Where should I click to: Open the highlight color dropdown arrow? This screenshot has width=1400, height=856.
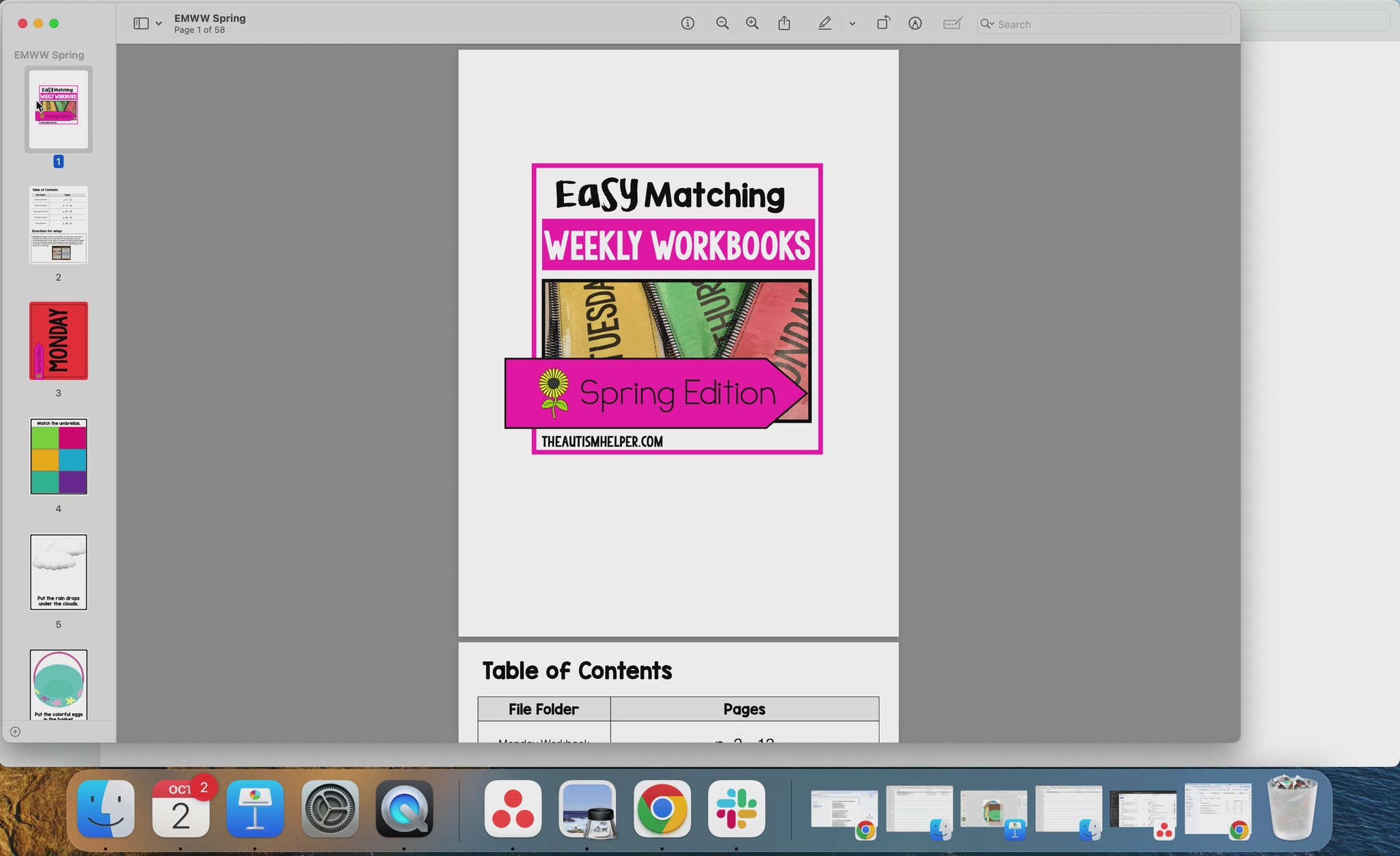pos(852,23)
